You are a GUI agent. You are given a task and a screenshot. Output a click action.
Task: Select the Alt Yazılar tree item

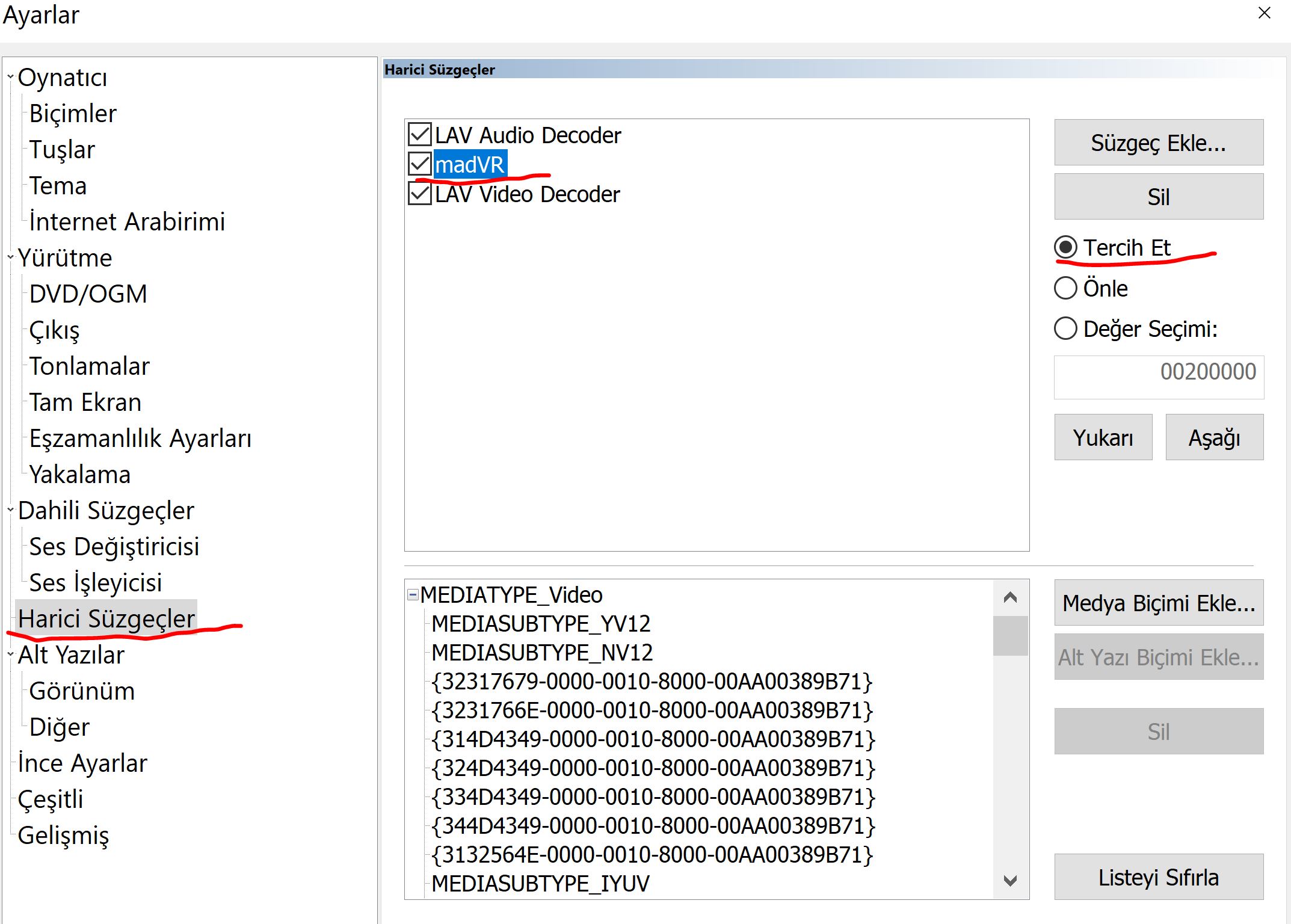(71, 654)
